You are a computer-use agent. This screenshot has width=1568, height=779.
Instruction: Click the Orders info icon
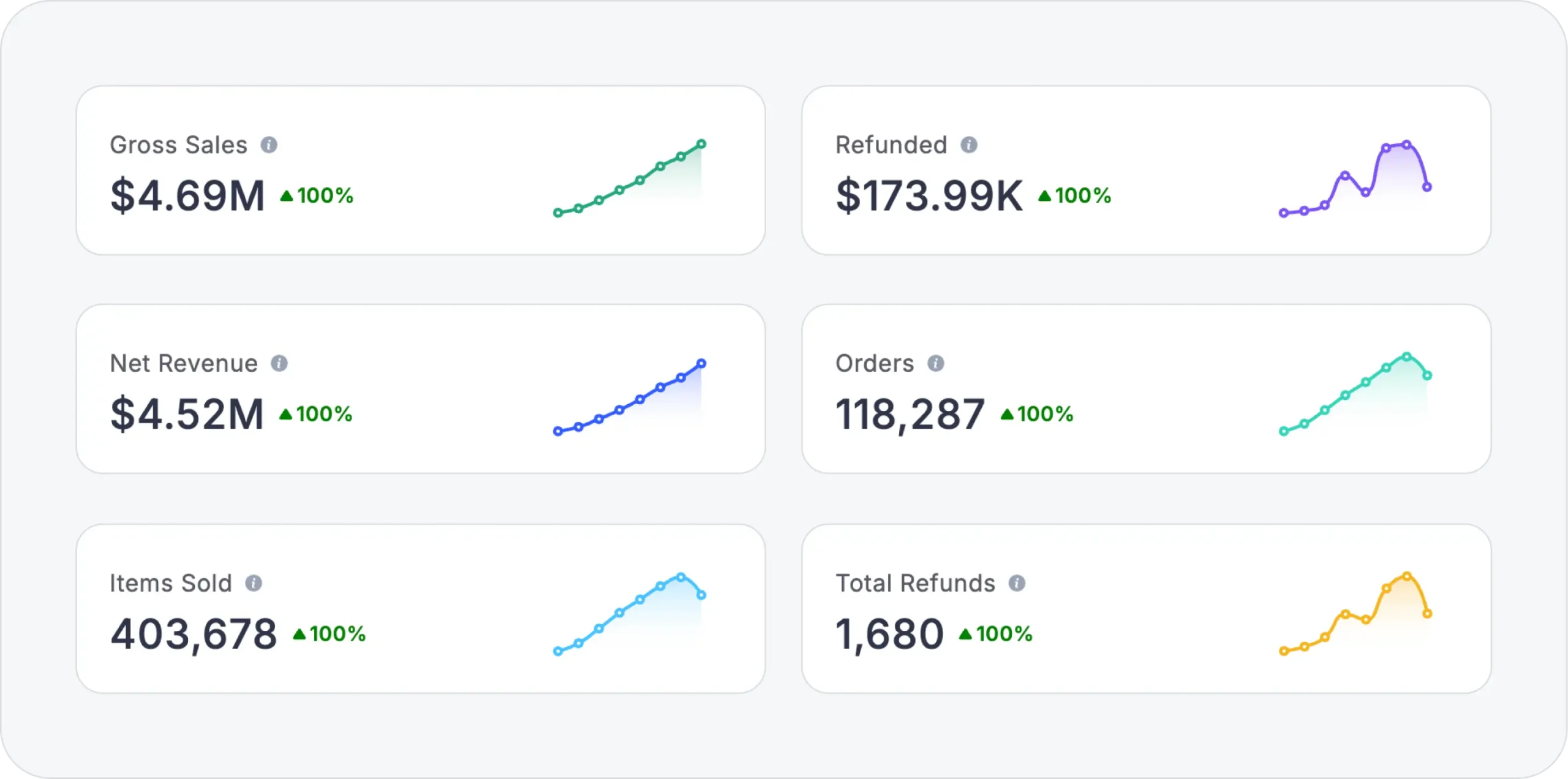[935, 364]
